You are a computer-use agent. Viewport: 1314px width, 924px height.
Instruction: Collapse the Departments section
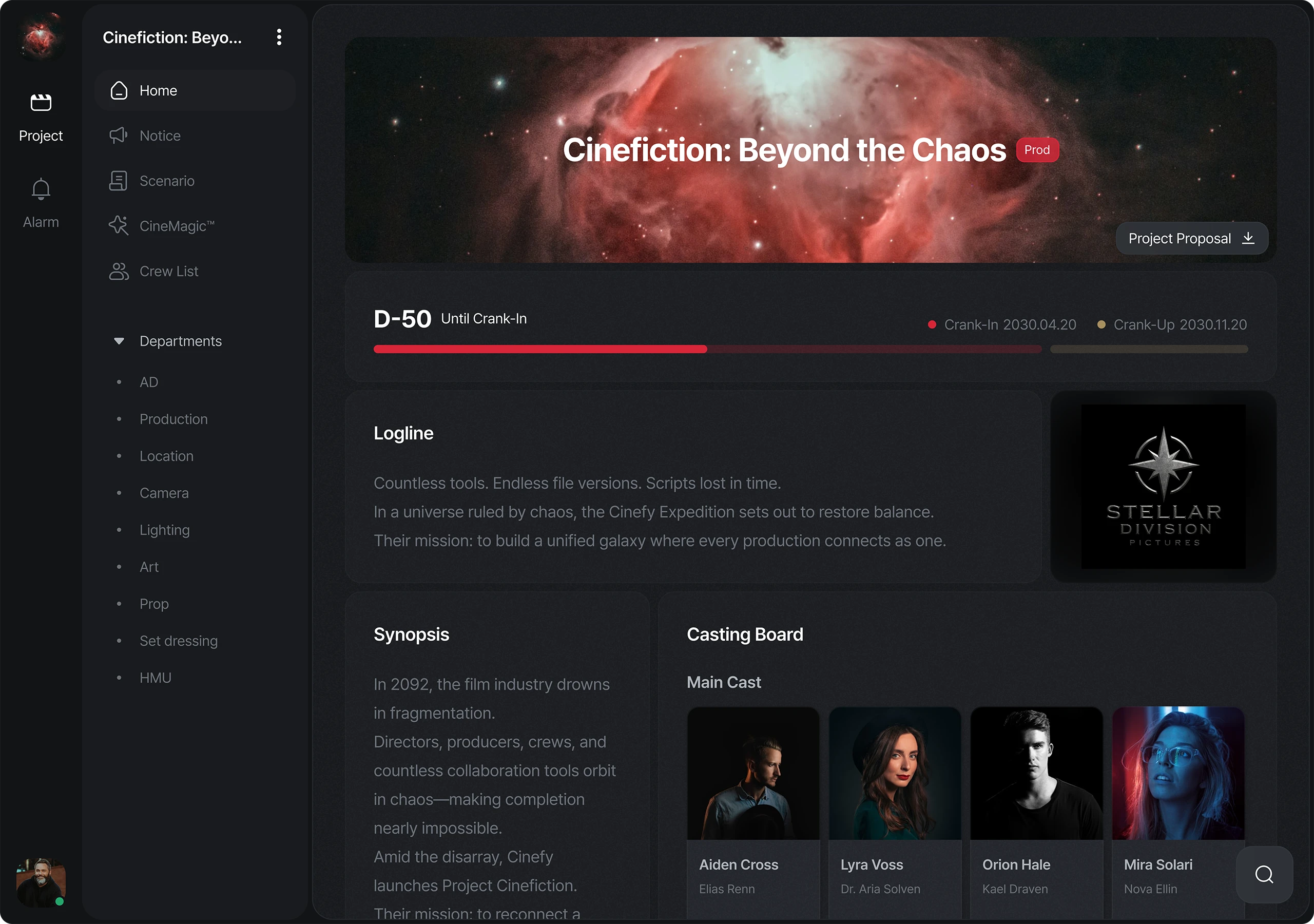click(119, 341)
